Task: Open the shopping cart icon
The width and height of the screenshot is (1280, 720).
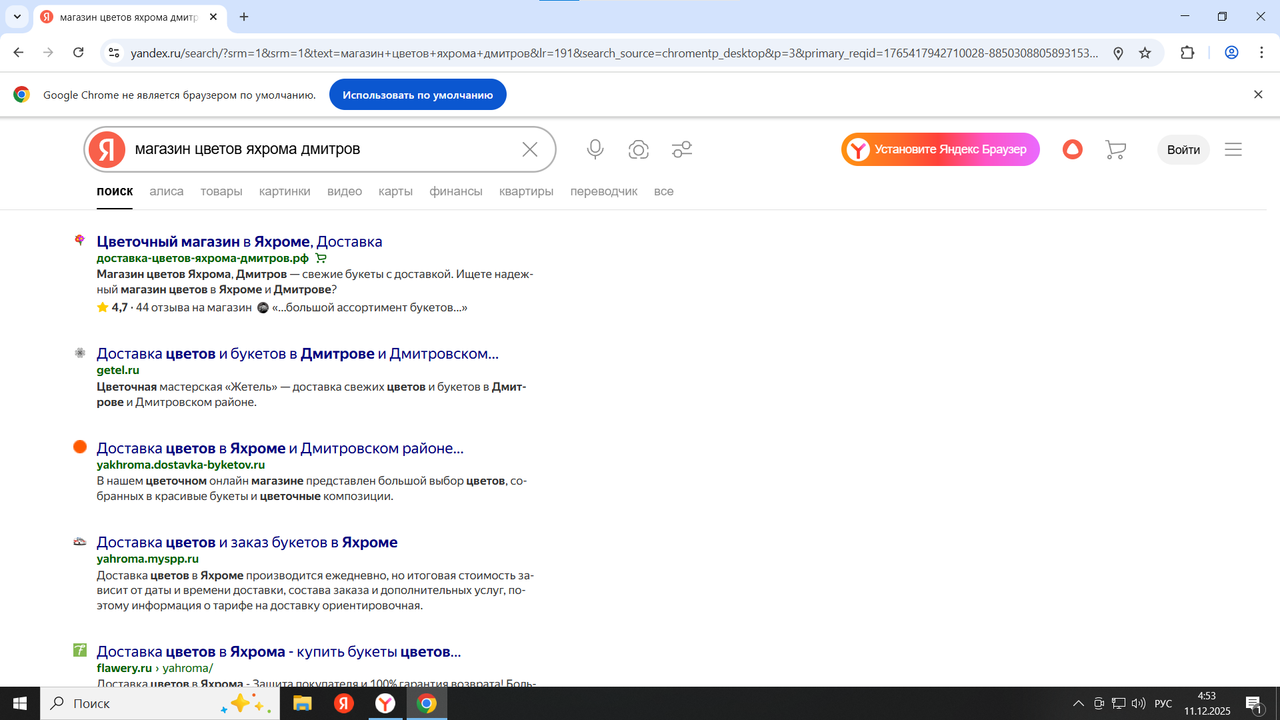Action: pyautogui.click(x=1115, y=150)
